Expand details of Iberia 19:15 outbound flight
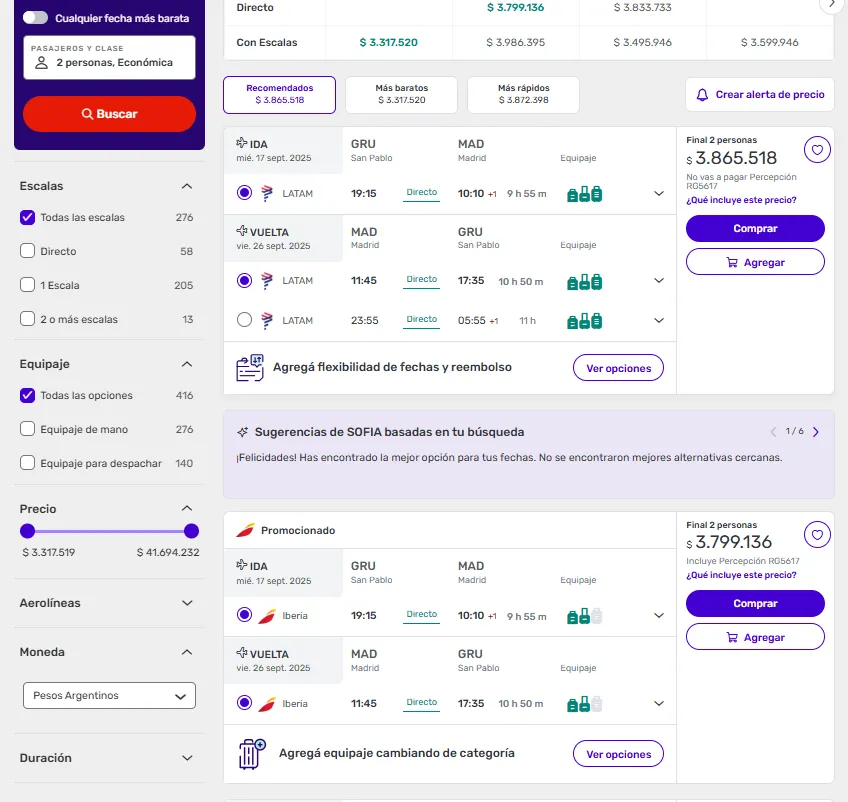This screenshot has height=802, width=848. (x=658, y=616)
